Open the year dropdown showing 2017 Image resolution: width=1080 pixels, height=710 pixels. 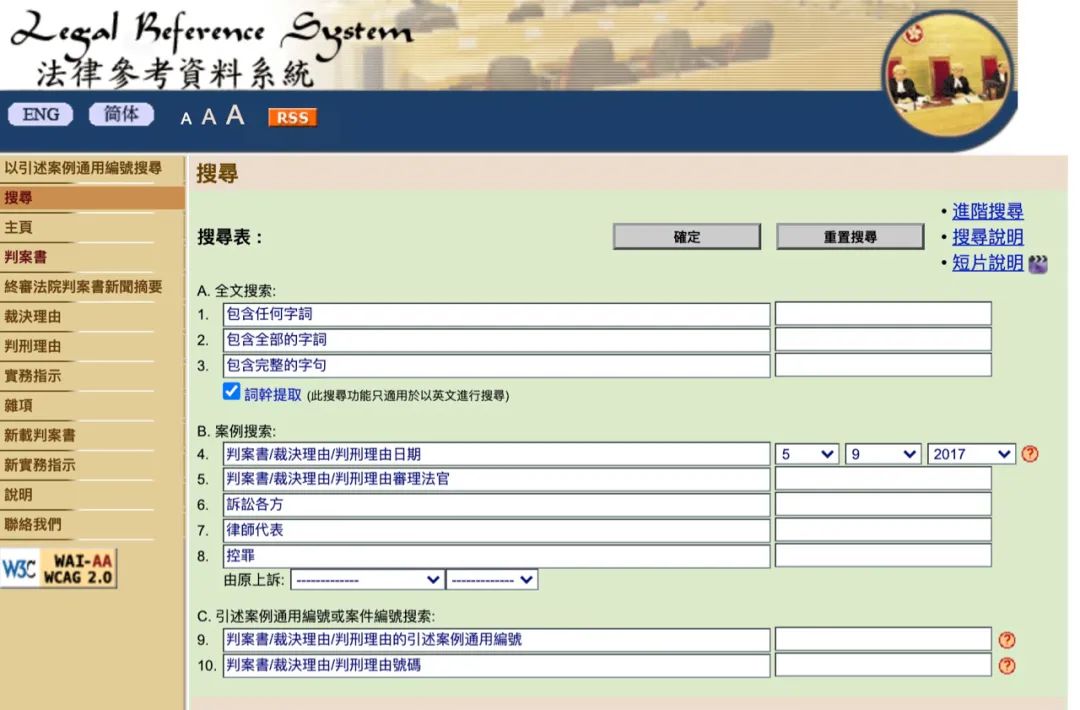970,454
